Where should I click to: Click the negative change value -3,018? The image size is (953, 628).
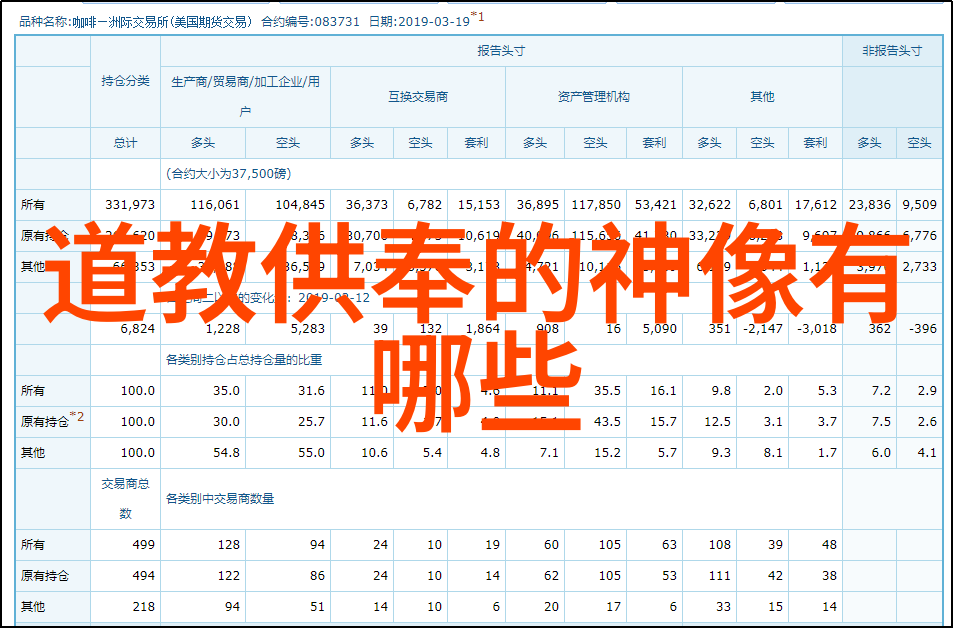[816, 328]
